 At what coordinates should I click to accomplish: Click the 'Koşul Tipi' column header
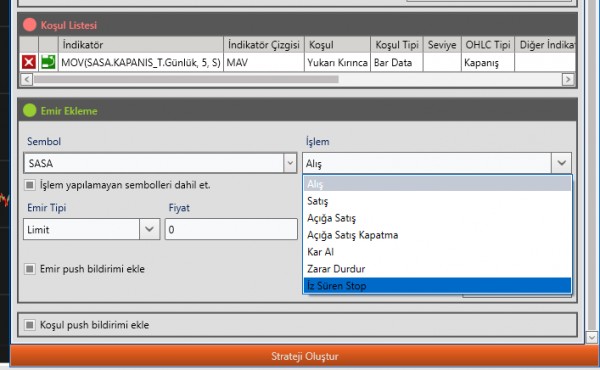(x=396, y=45)
